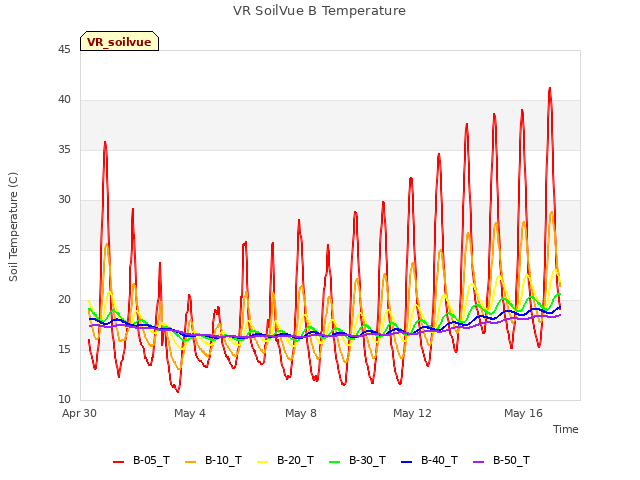
Task: Toggle the B-05_T legend entry
Action: coord(141,460)
